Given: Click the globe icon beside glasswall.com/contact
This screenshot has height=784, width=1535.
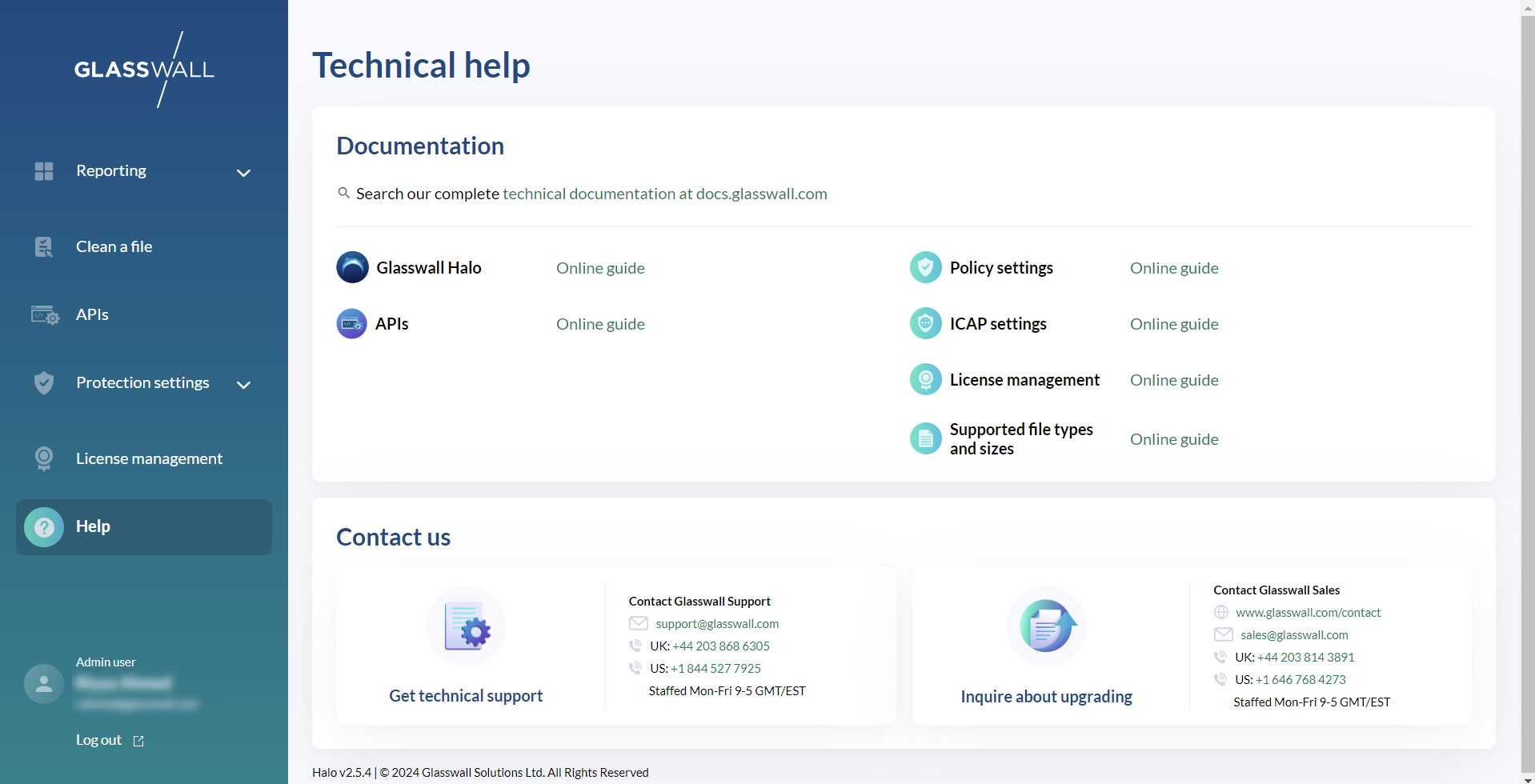Looking at the screenshot, I should click(x=1221, y=612).
